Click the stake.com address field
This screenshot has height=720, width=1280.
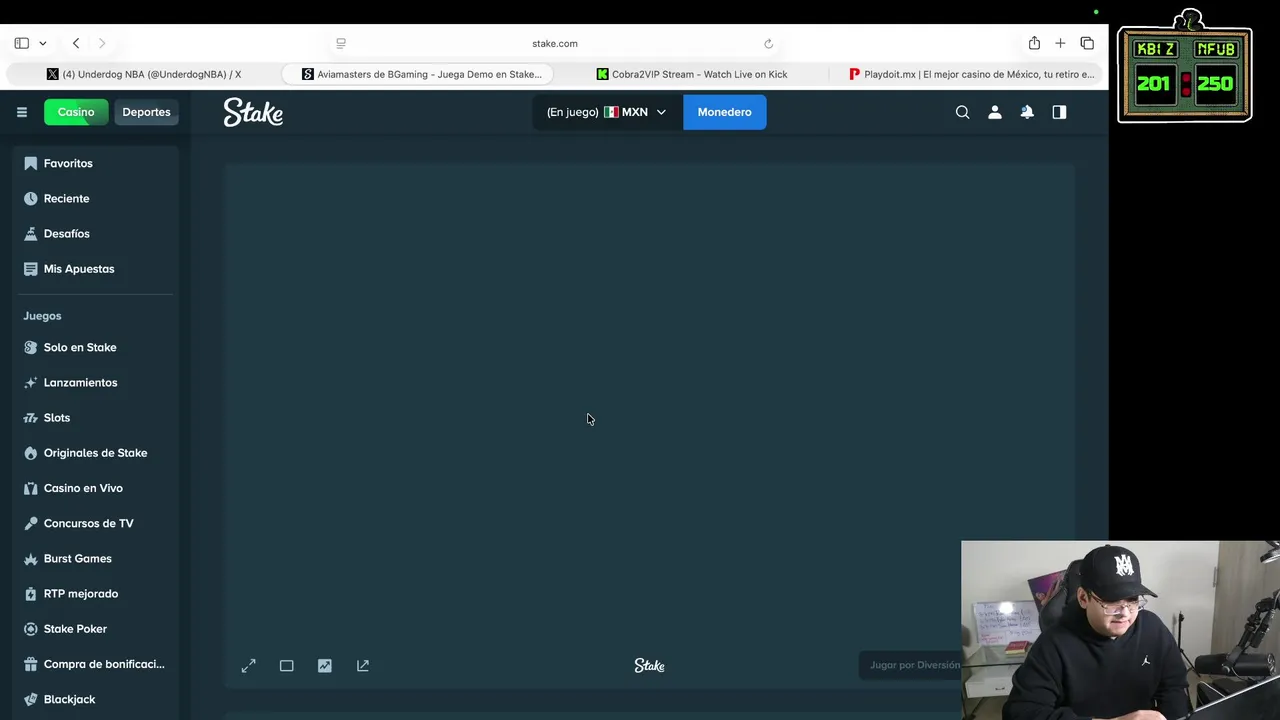click(x=555, y=43)
